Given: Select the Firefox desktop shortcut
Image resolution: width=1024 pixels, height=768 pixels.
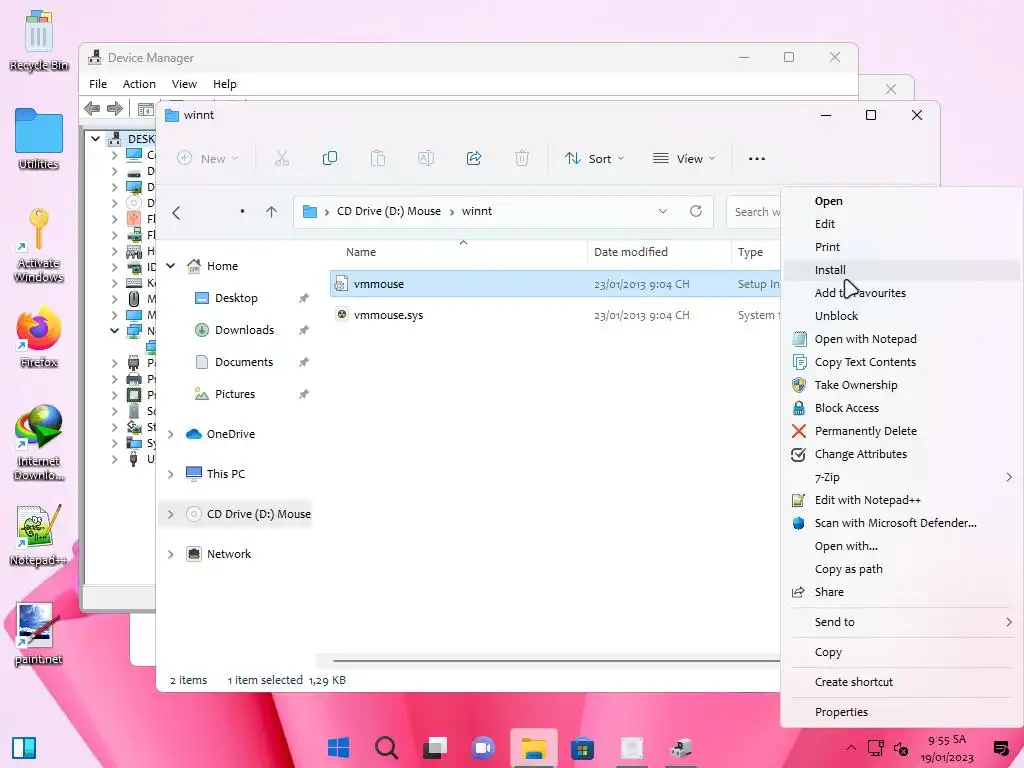Looking at the screenshot, I should (x=39, y=338).
